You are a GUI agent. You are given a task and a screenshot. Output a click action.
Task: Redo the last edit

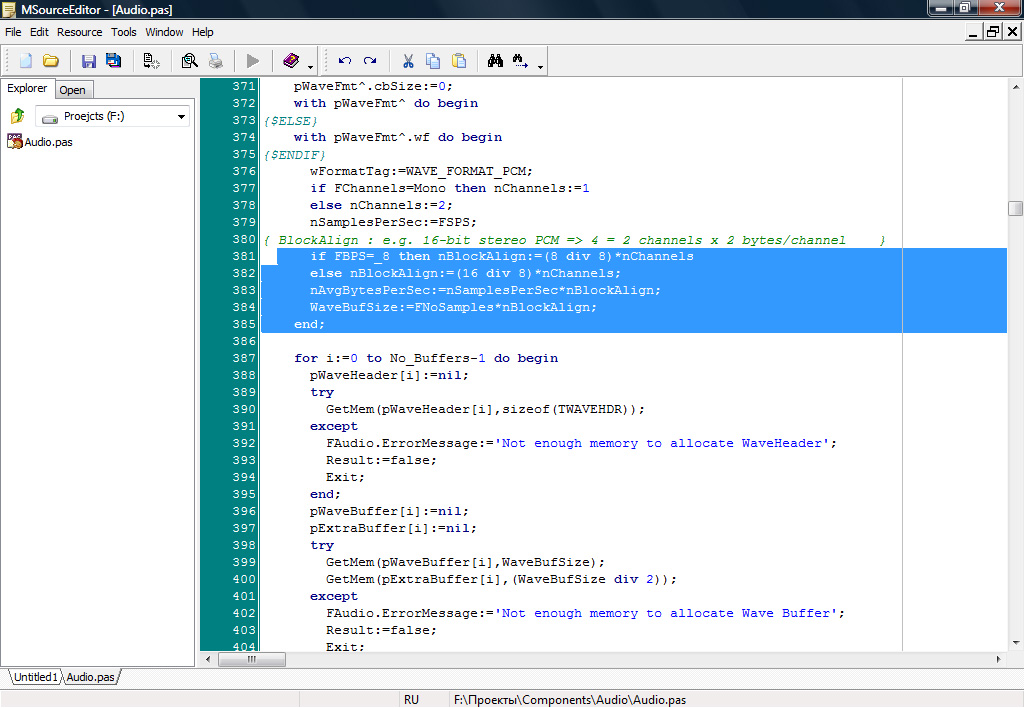click(x=371, y=61)
